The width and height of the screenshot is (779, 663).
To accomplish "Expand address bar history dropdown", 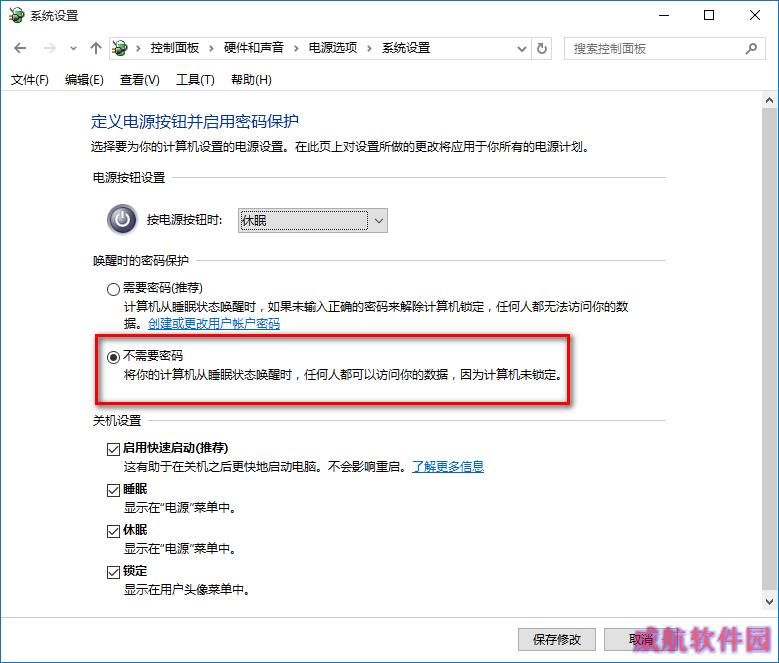I will coord(522,48).
